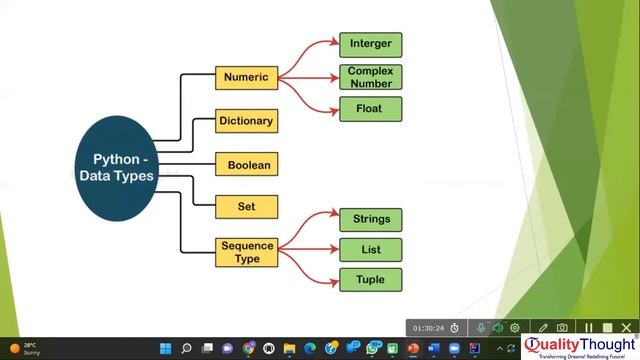Open the blue help icon on the taskbar
The image size is (640, 360).
331,348
